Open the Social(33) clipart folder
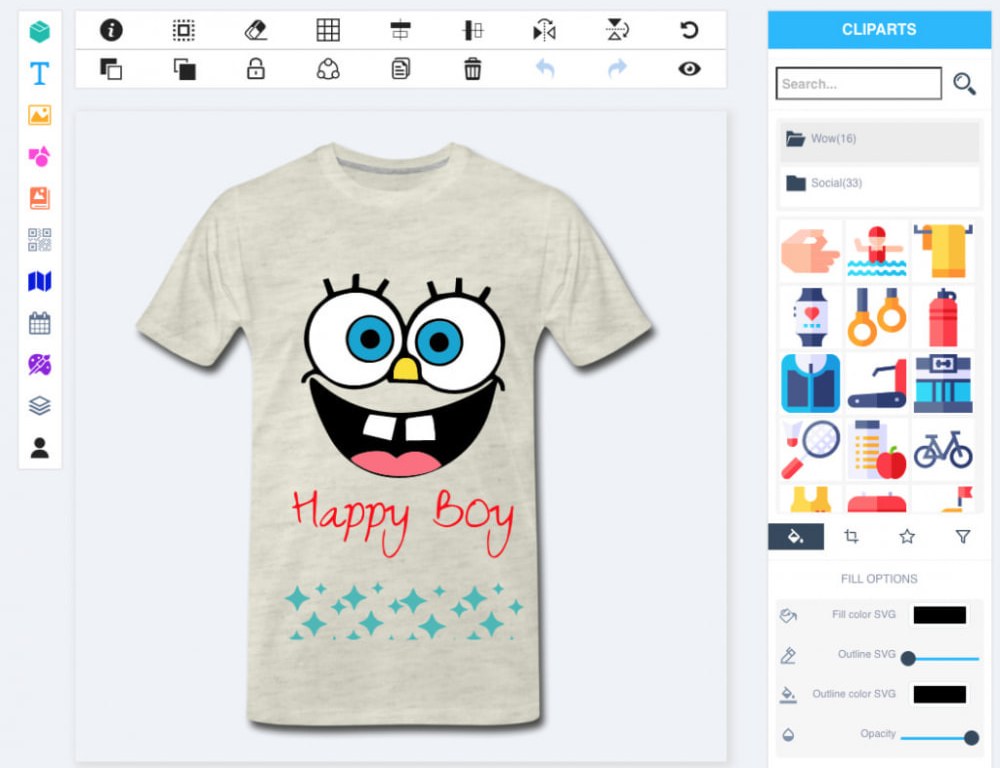Image resolution: width=1000 pixels, height=768 pixels. 879,184
